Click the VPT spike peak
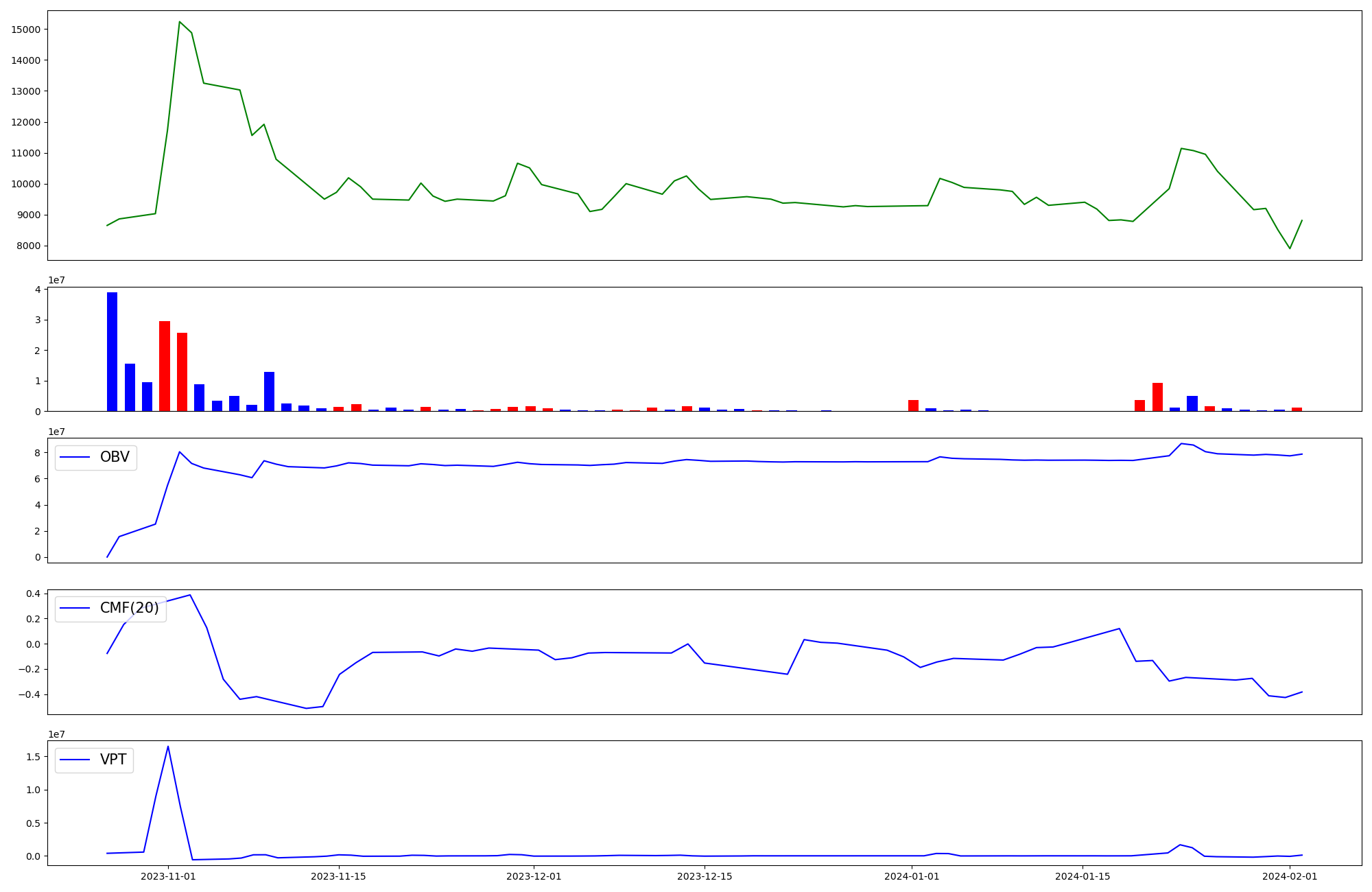Screen dimensions: 1372x892 pyautogui.click(x=168, y=747)
